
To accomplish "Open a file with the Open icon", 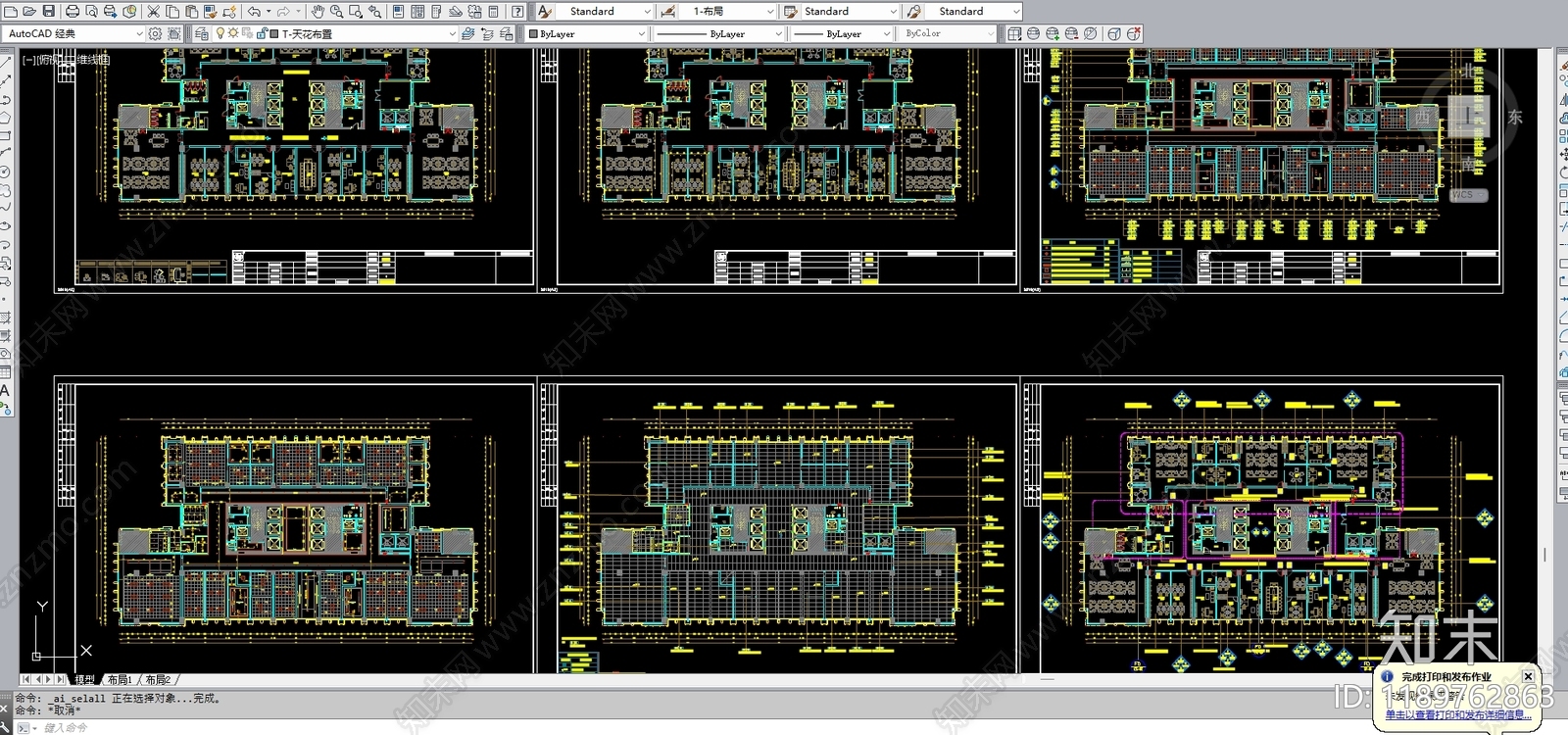I will 29,12.
